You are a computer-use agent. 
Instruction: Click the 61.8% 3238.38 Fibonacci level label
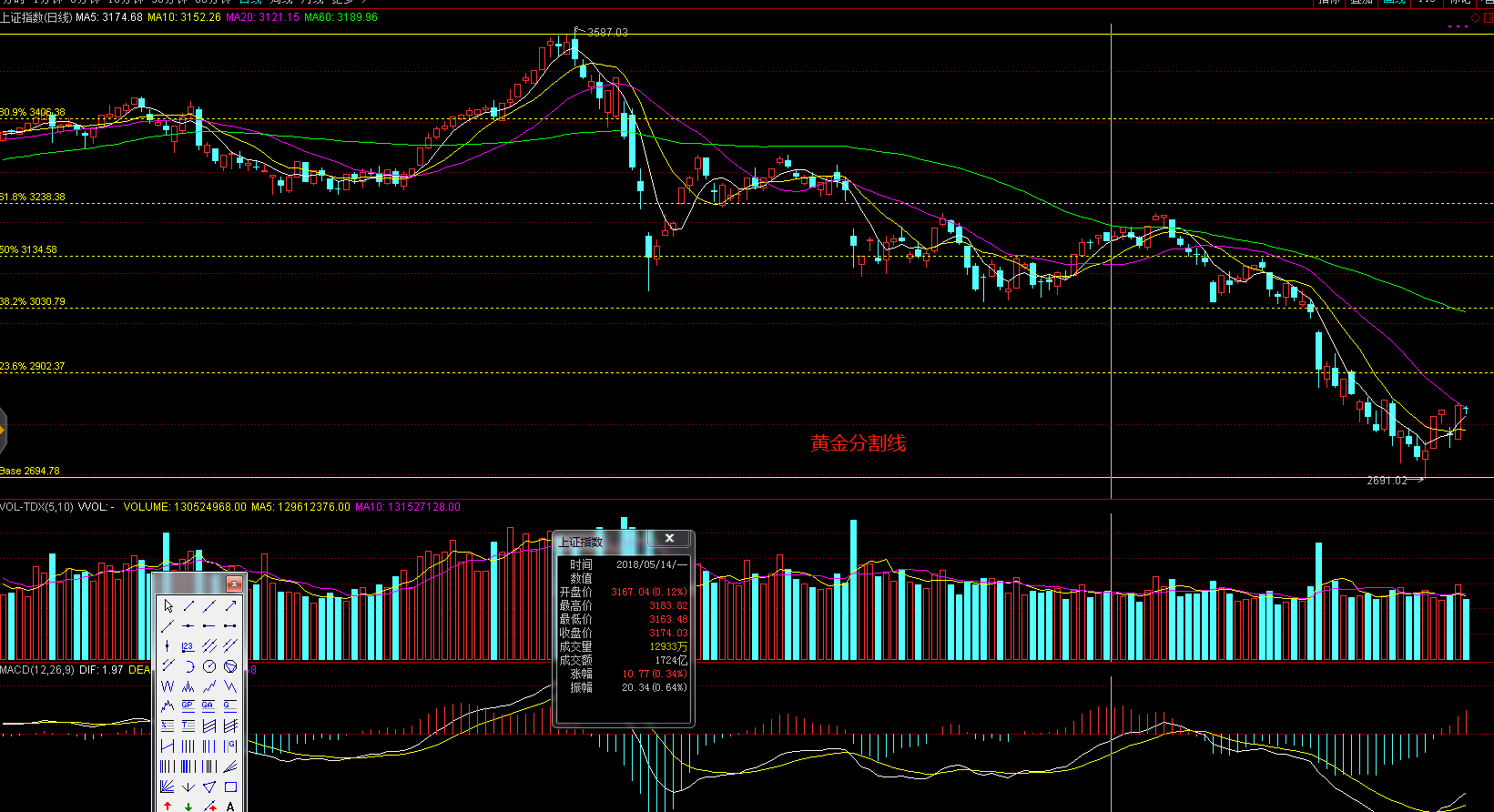[x=33, y=197]
